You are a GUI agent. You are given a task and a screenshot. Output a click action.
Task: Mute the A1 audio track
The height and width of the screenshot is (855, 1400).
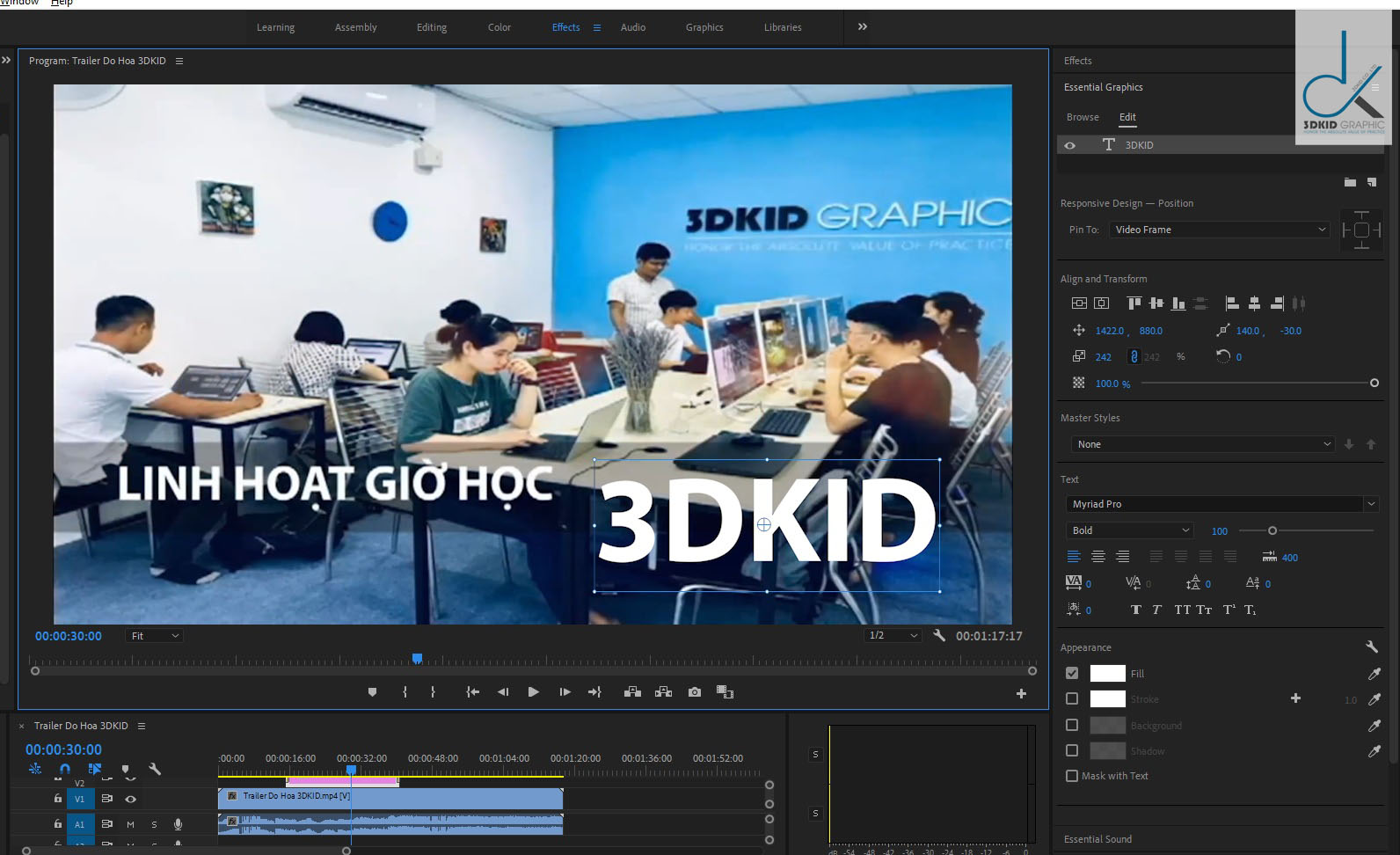pyautogui.click(x=130, y=824)
